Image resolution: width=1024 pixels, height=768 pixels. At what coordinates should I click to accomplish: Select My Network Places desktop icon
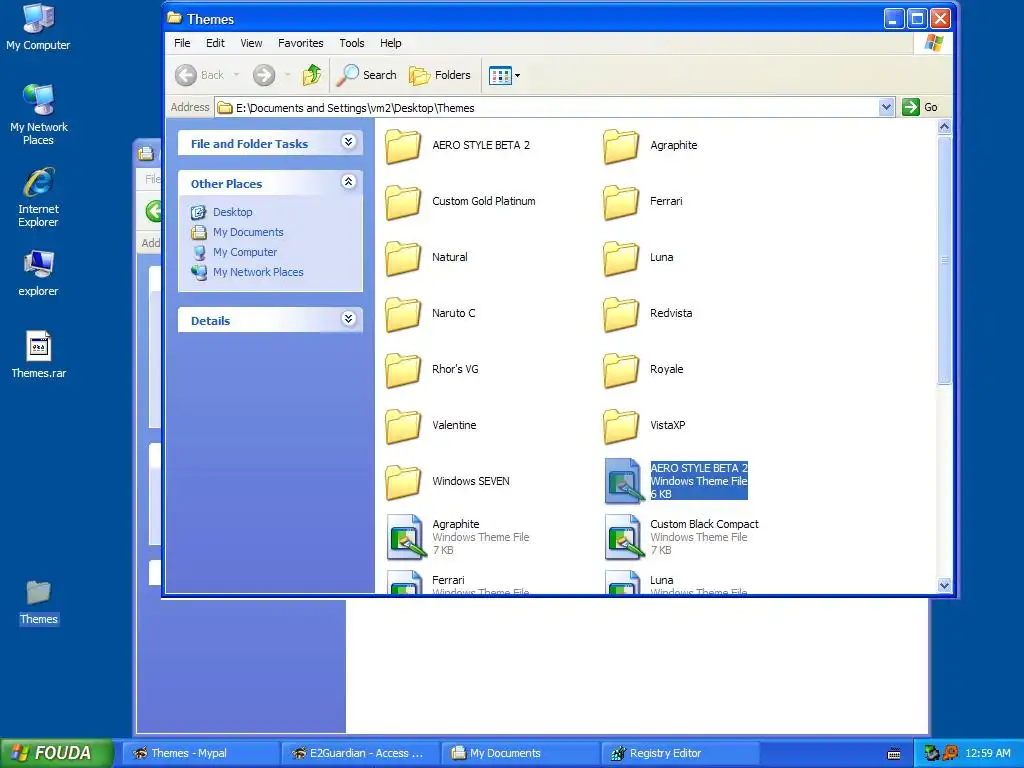click(38, 115)
